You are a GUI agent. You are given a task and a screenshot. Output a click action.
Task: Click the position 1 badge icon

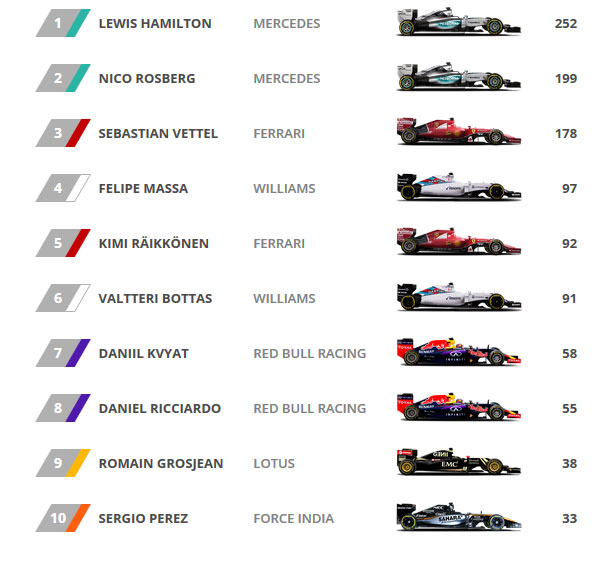(x=63, y=23)
